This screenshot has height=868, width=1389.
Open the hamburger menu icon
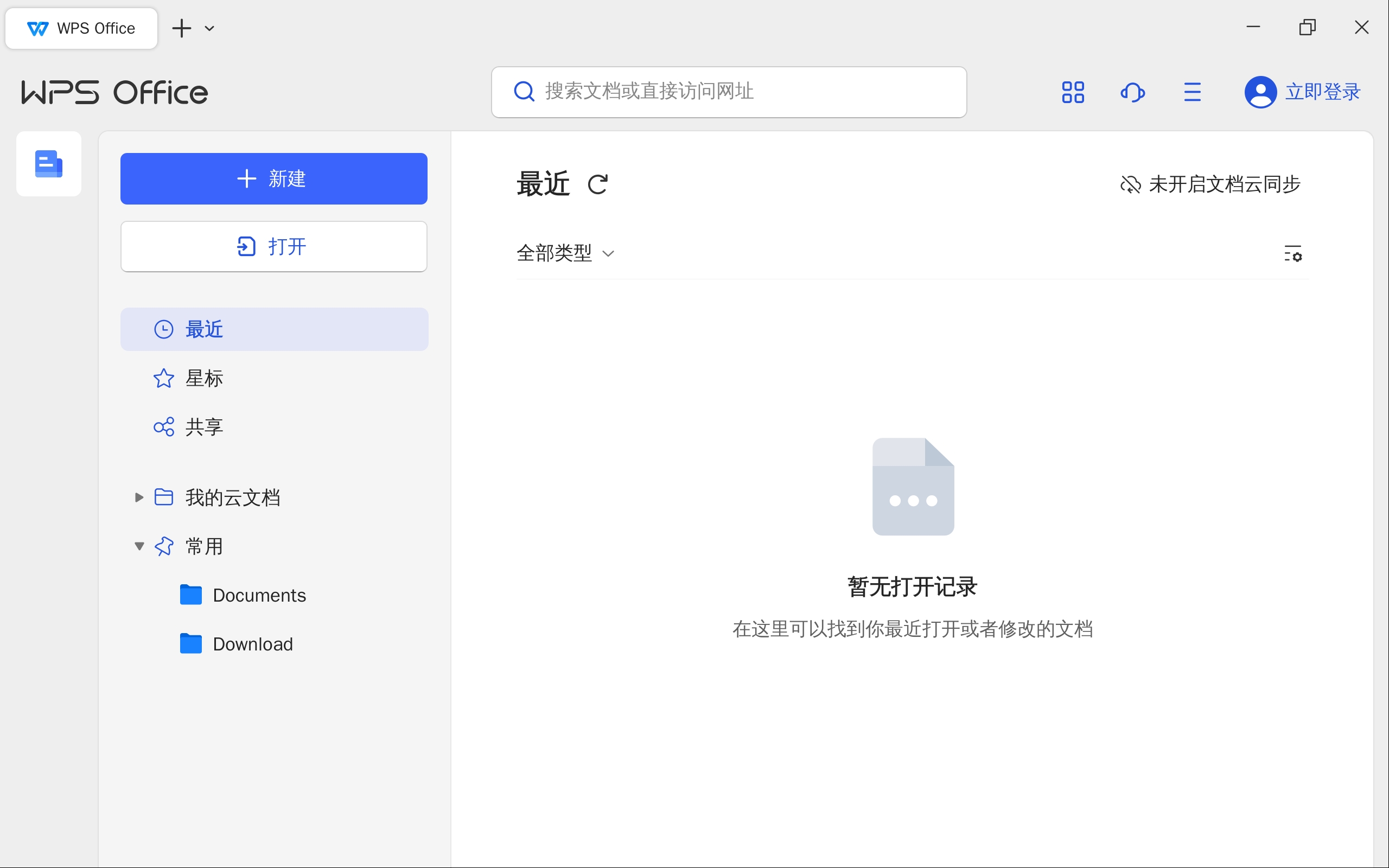pyautogui.click(x=1192, y=92)
